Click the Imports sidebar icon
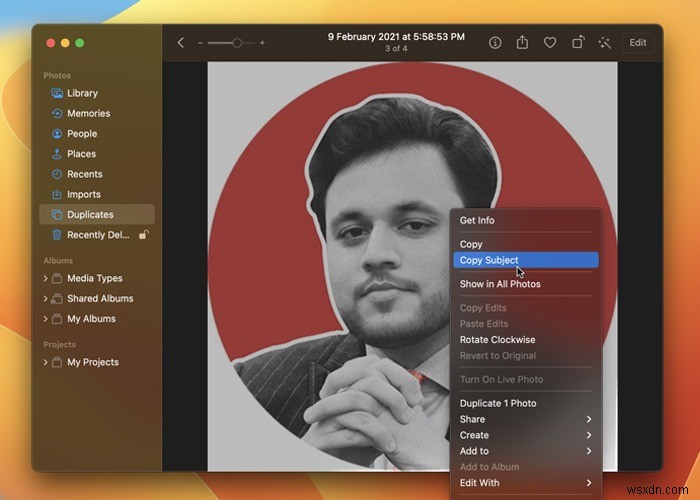Screen dimensions: 700x500 click(57, 194)
